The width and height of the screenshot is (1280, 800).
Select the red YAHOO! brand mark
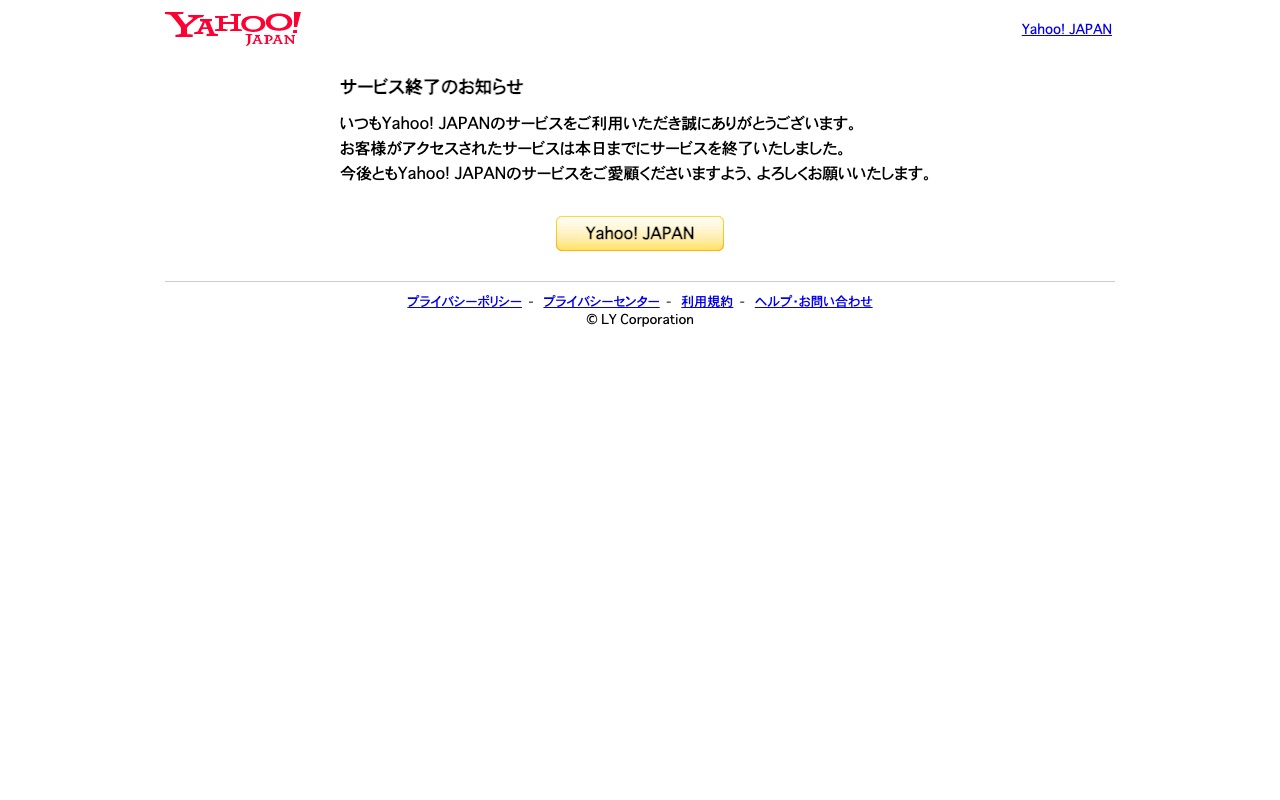click(x=225, y=22)
